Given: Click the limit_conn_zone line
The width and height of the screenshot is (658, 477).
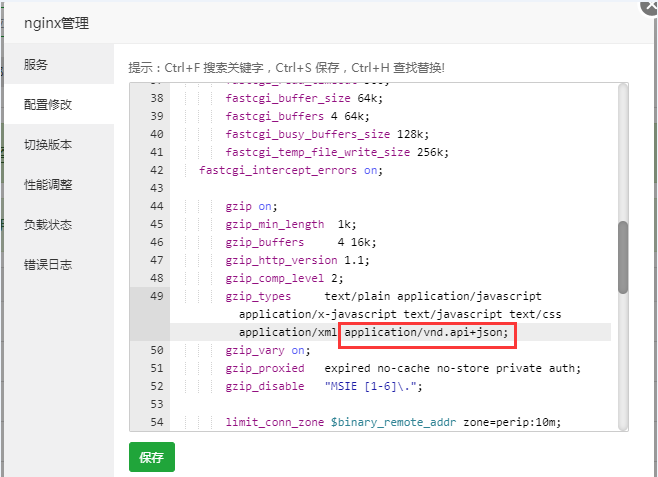Looking at the screenshot, I should (393, 422).
